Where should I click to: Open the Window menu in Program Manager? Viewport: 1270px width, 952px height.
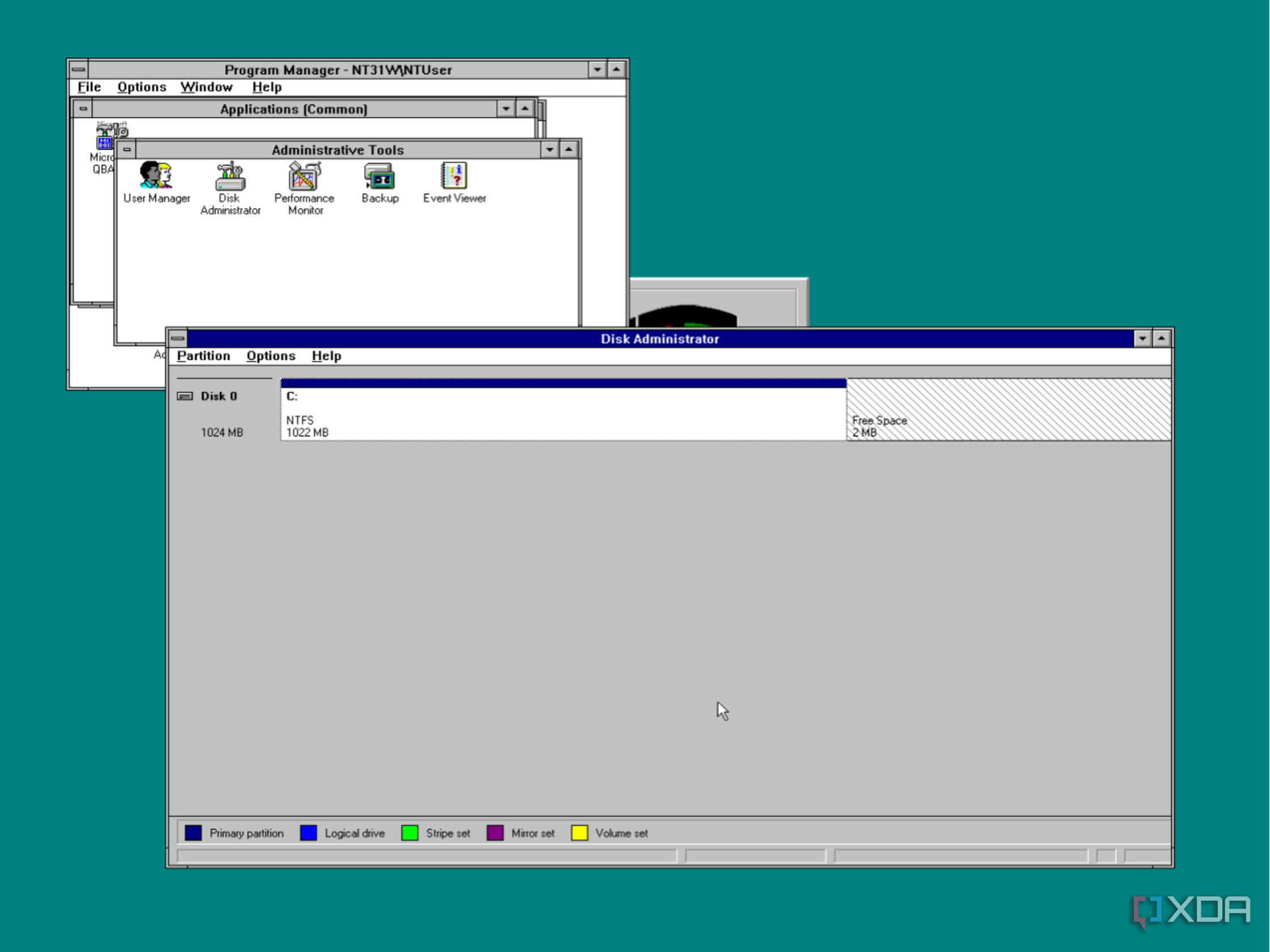(207, 87)
